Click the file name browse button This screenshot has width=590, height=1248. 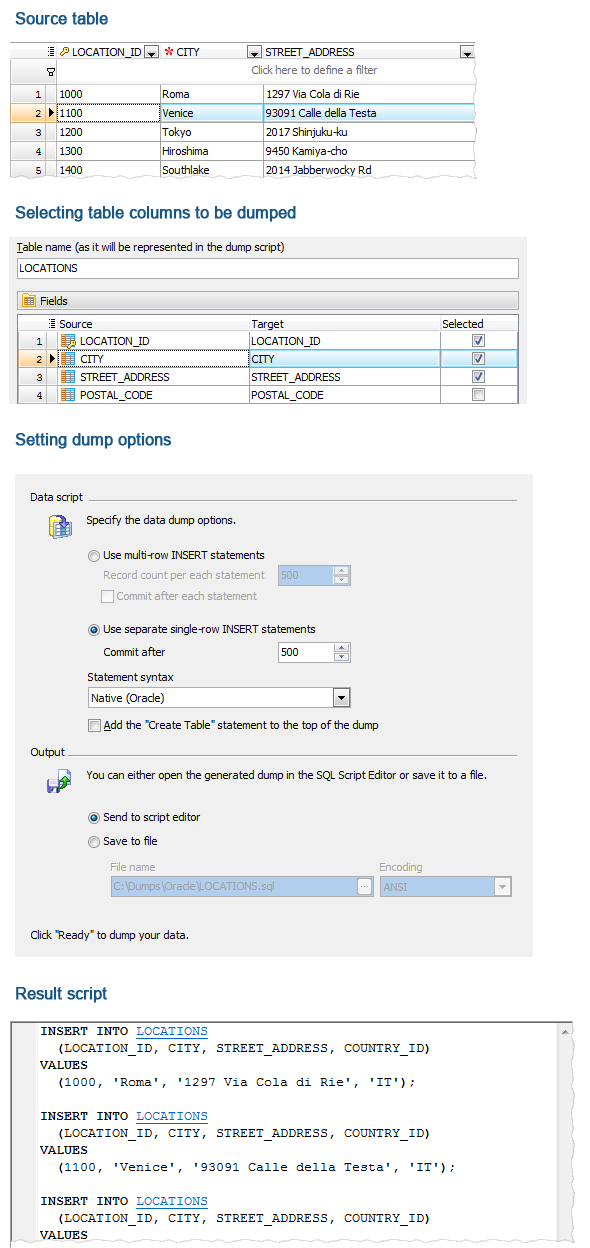point(362,886)
